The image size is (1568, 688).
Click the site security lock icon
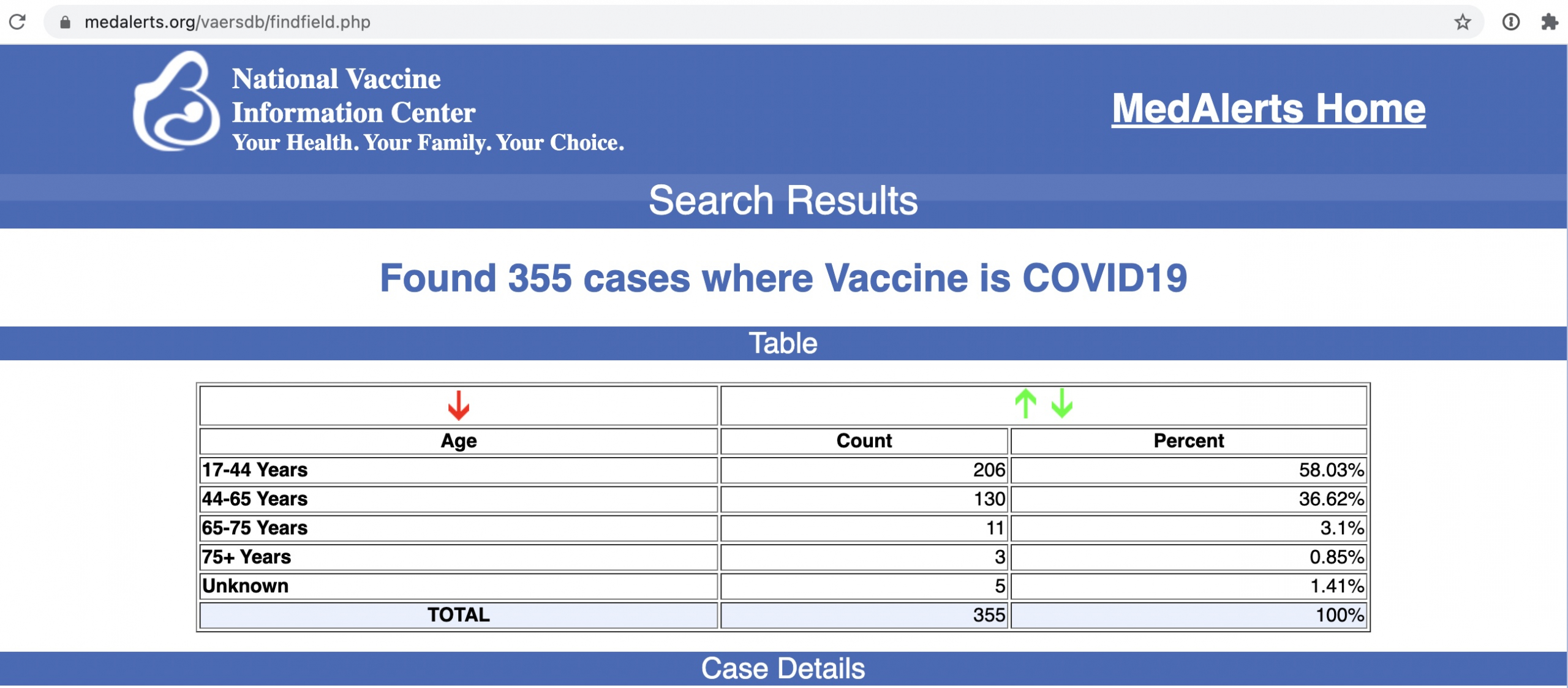(x=64, y=23)
